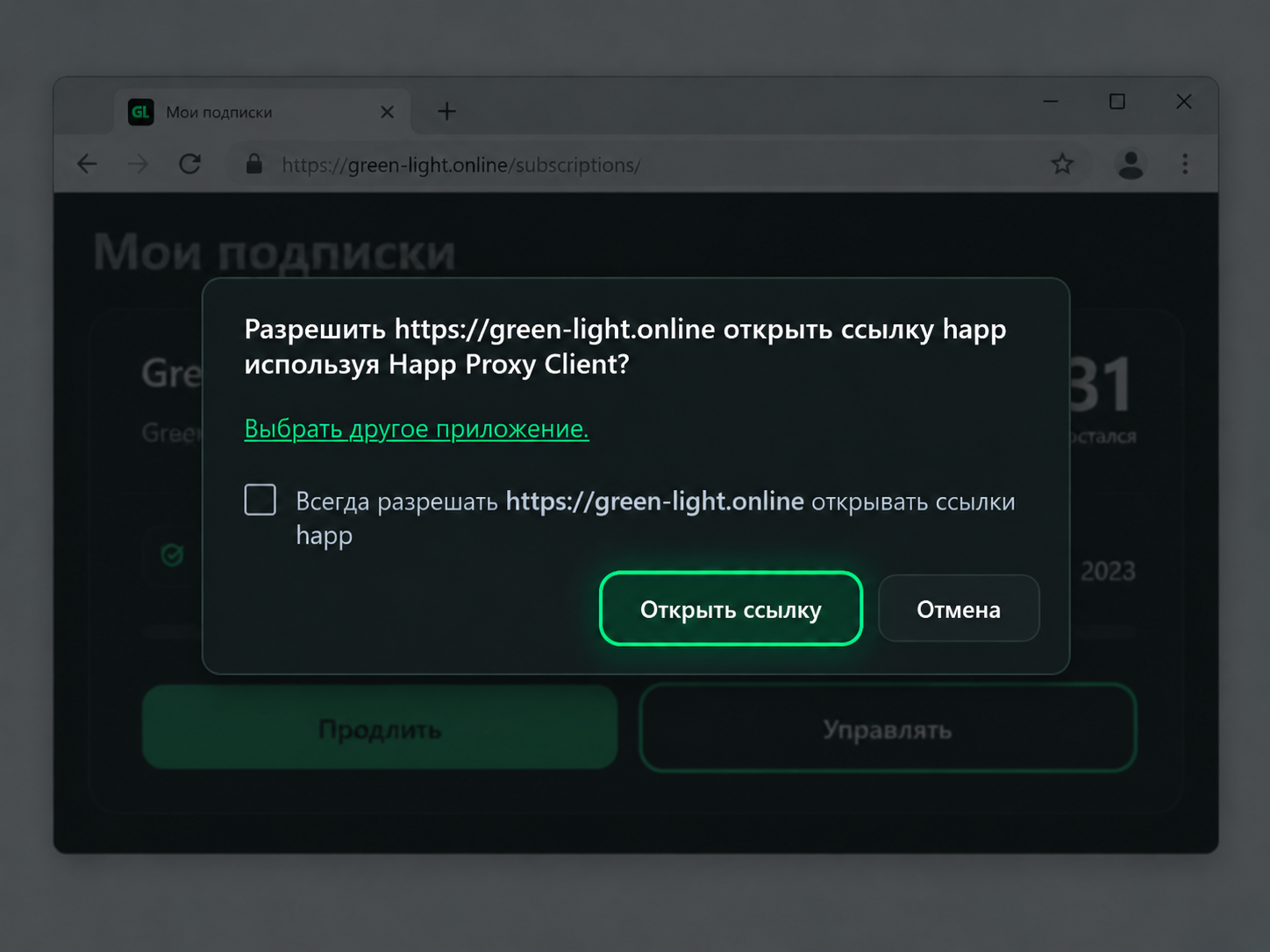The height and width of the screenshot is (952, 1270).
Task: Click the address bar URL field
Action: pyautogui.click(x=658, y=164)
